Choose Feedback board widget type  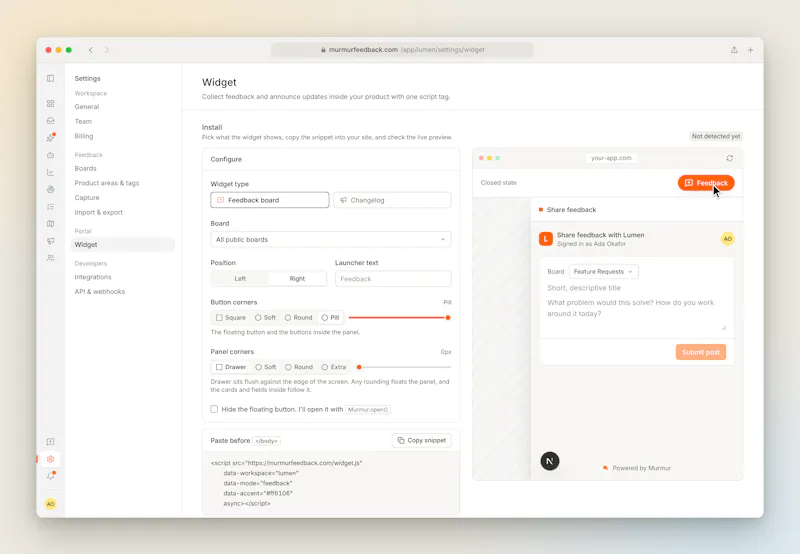[270, 200]
